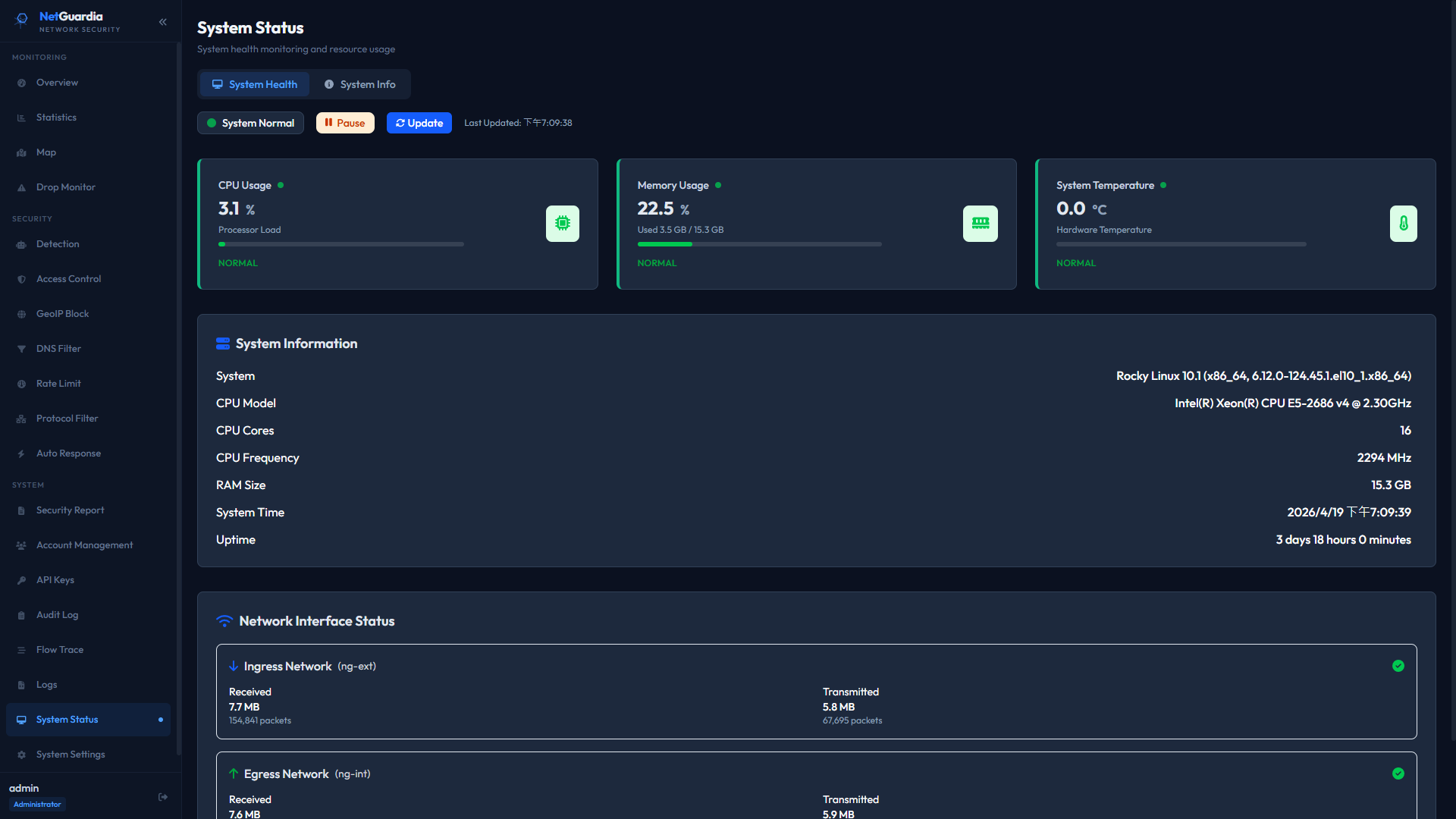Click the System Time 2026/4/19 value

[1349, 513]
